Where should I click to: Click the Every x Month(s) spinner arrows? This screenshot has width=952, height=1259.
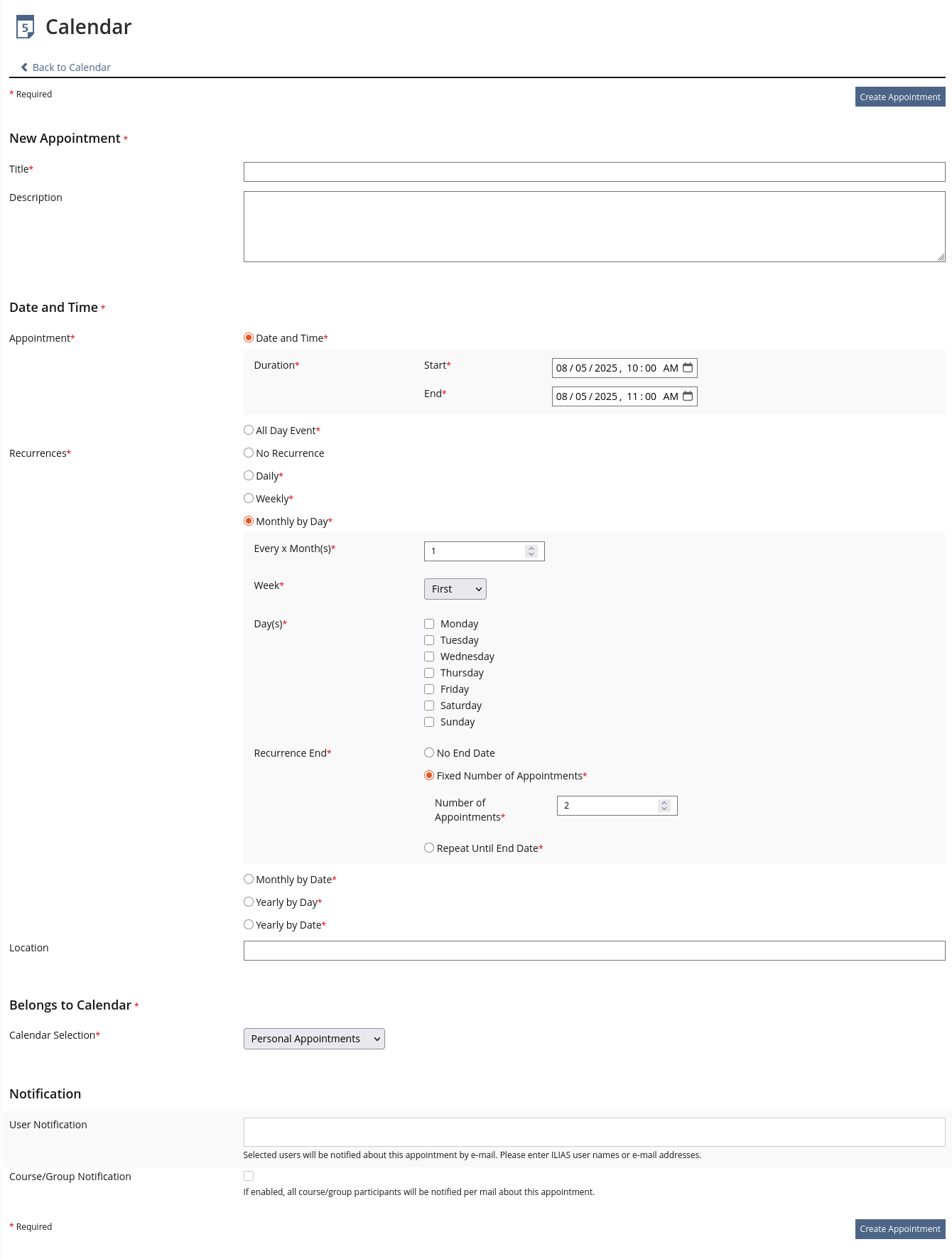tap(531, 551)
